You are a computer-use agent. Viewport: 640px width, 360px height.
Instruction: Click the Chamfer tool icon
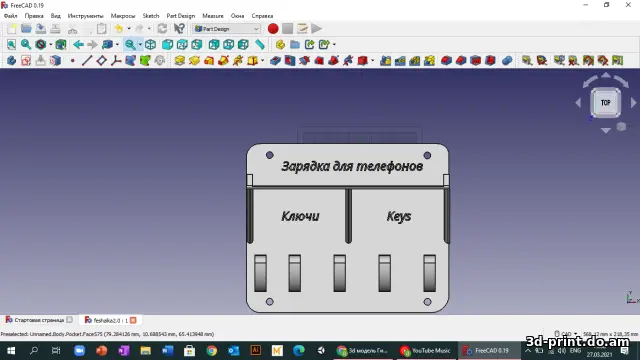(x=461, y=61)
